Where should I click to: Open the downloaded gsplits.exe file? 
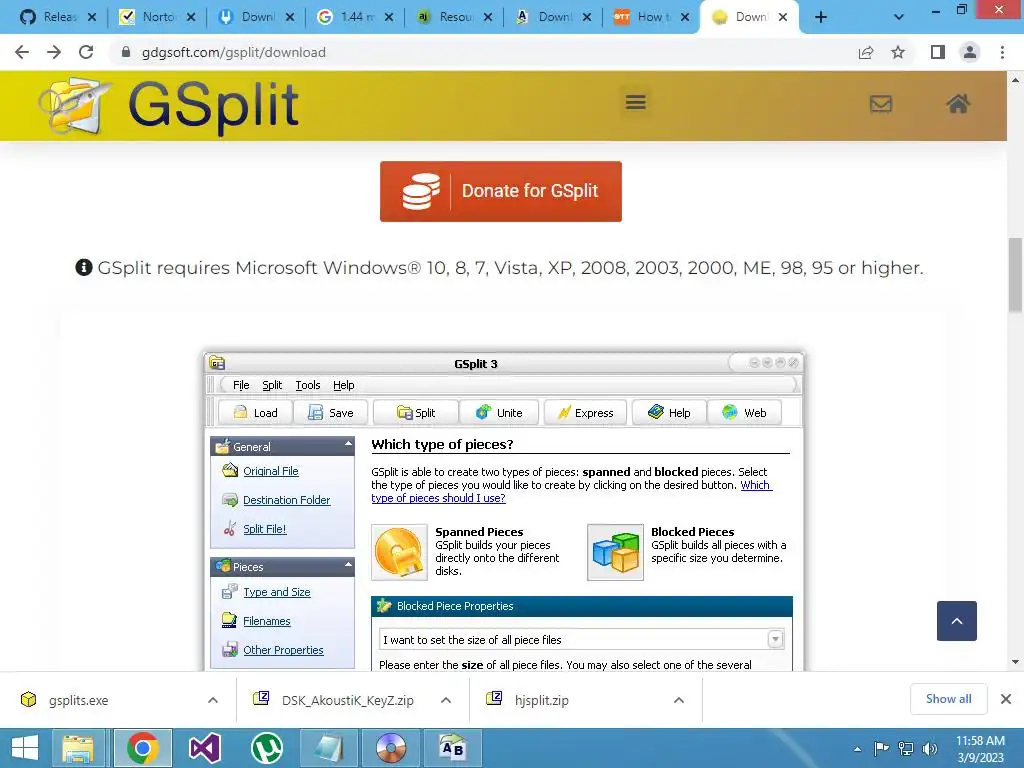pos(78,700)
